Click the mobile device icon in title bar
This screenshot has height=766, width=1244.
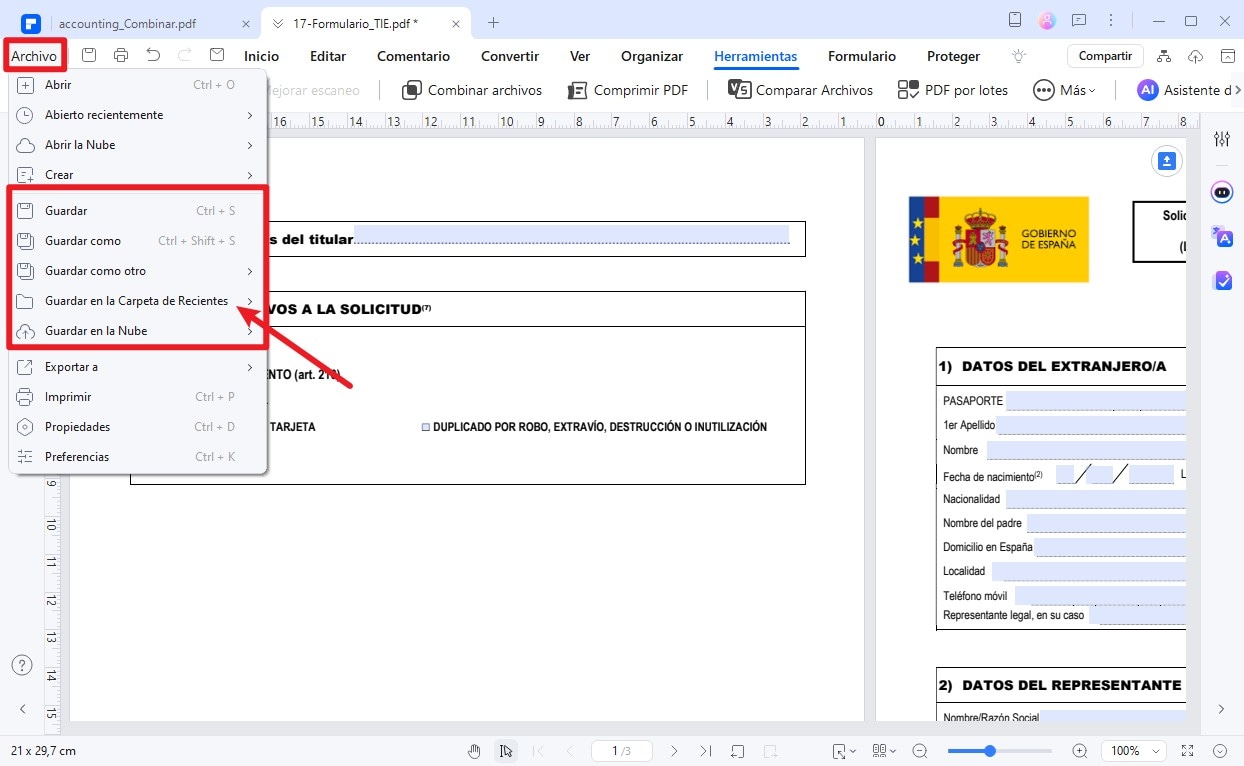click(x=1015, y=21)
